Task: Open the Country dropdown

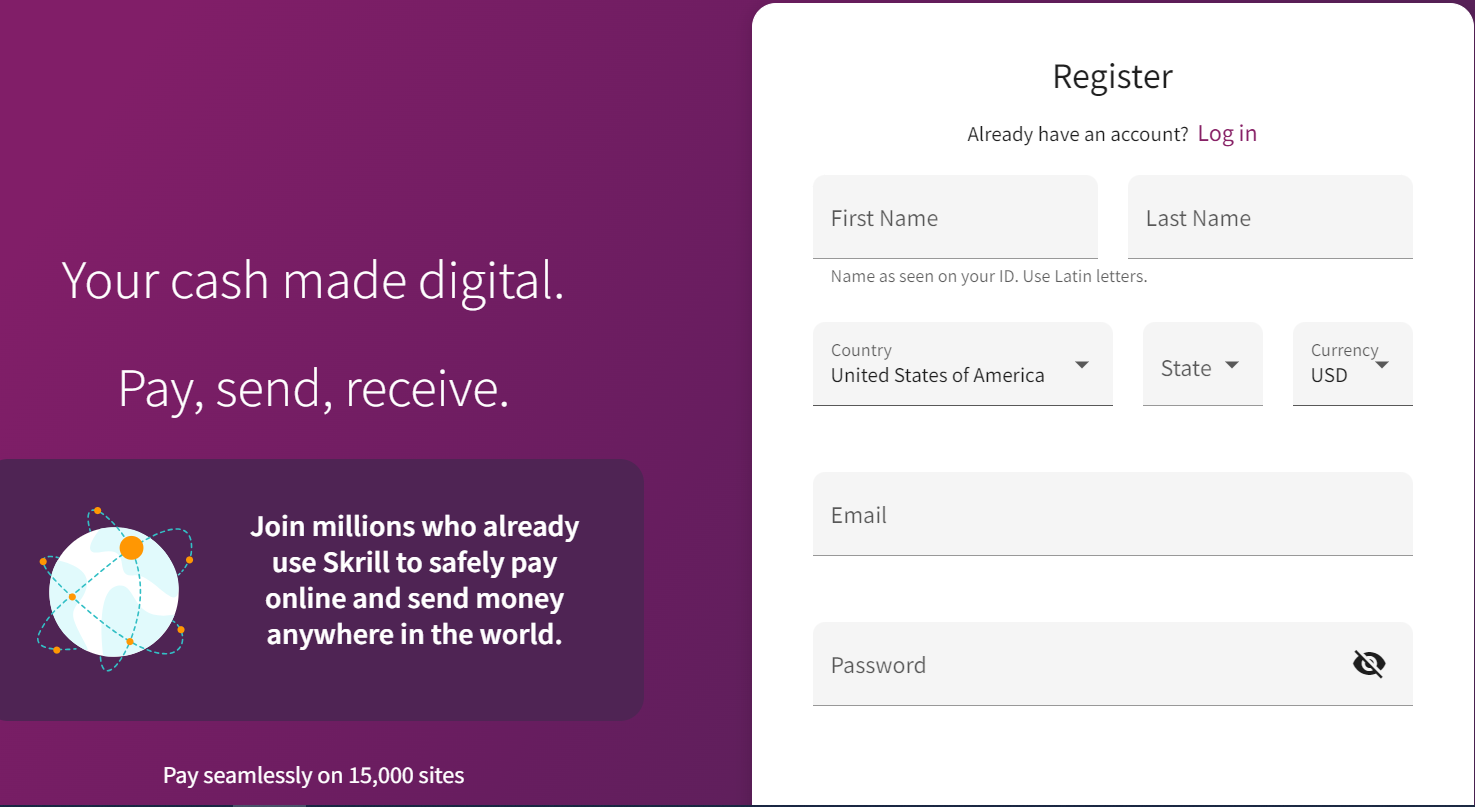Action: point(962,364)
